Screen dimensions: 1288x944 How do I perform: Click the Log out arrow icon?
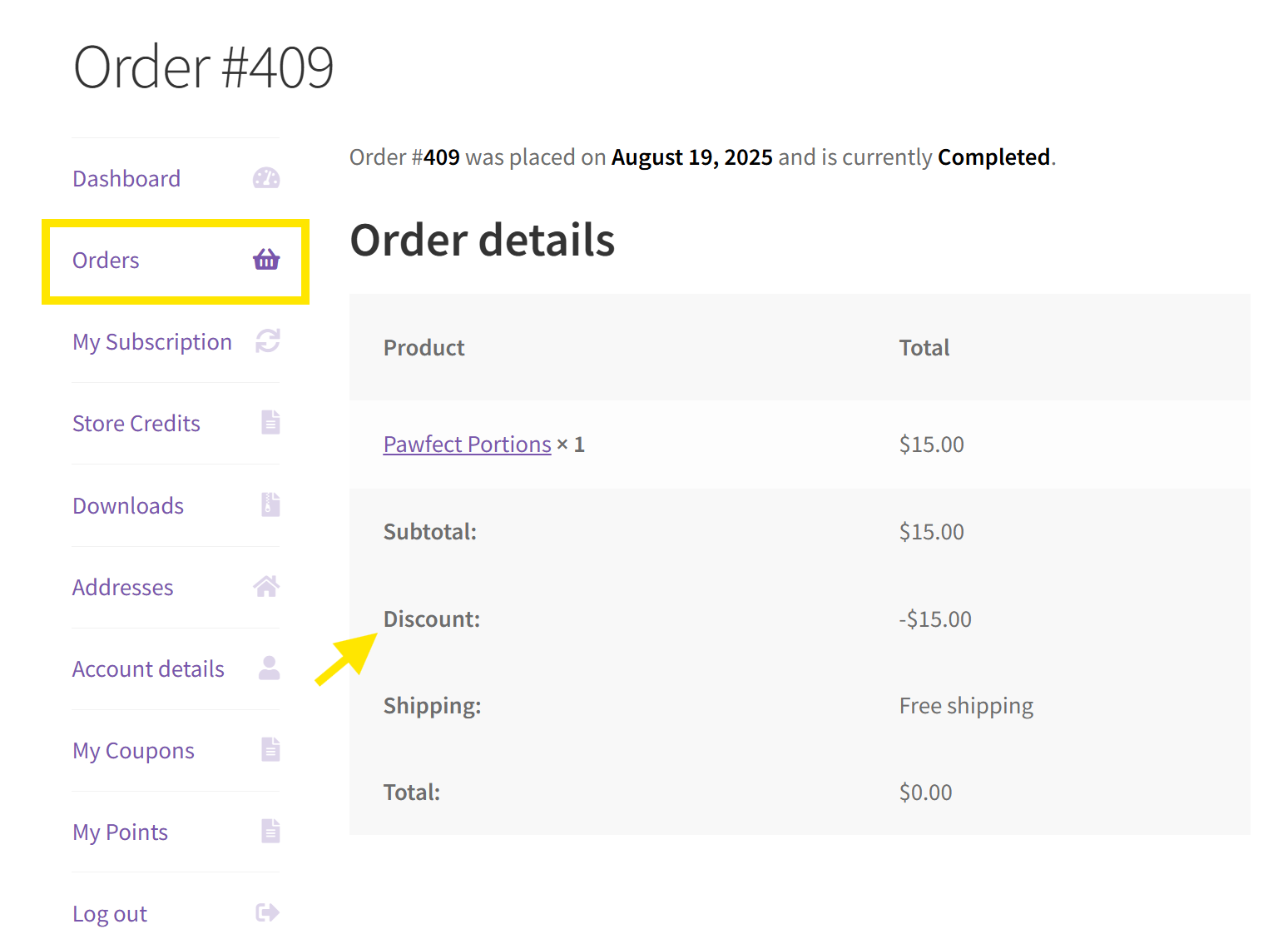click(x=268, y=912)
